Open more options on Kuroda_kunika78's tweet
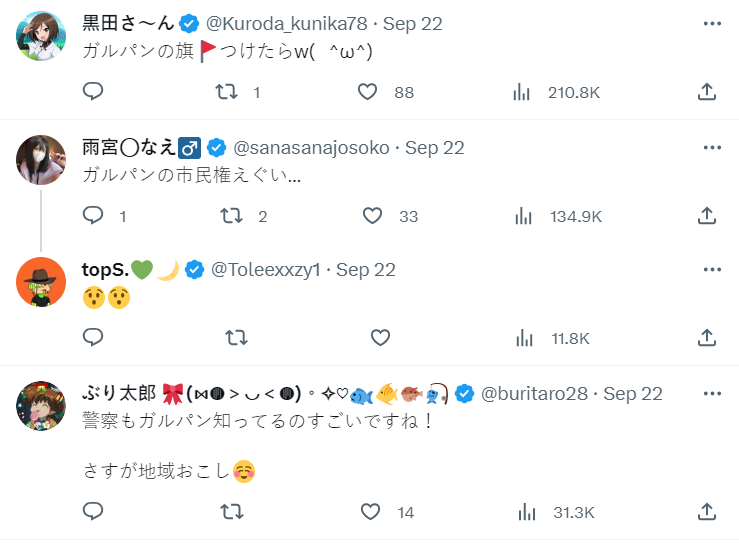The height and width of the screenshot is (543, 739). tap(712, 23)
